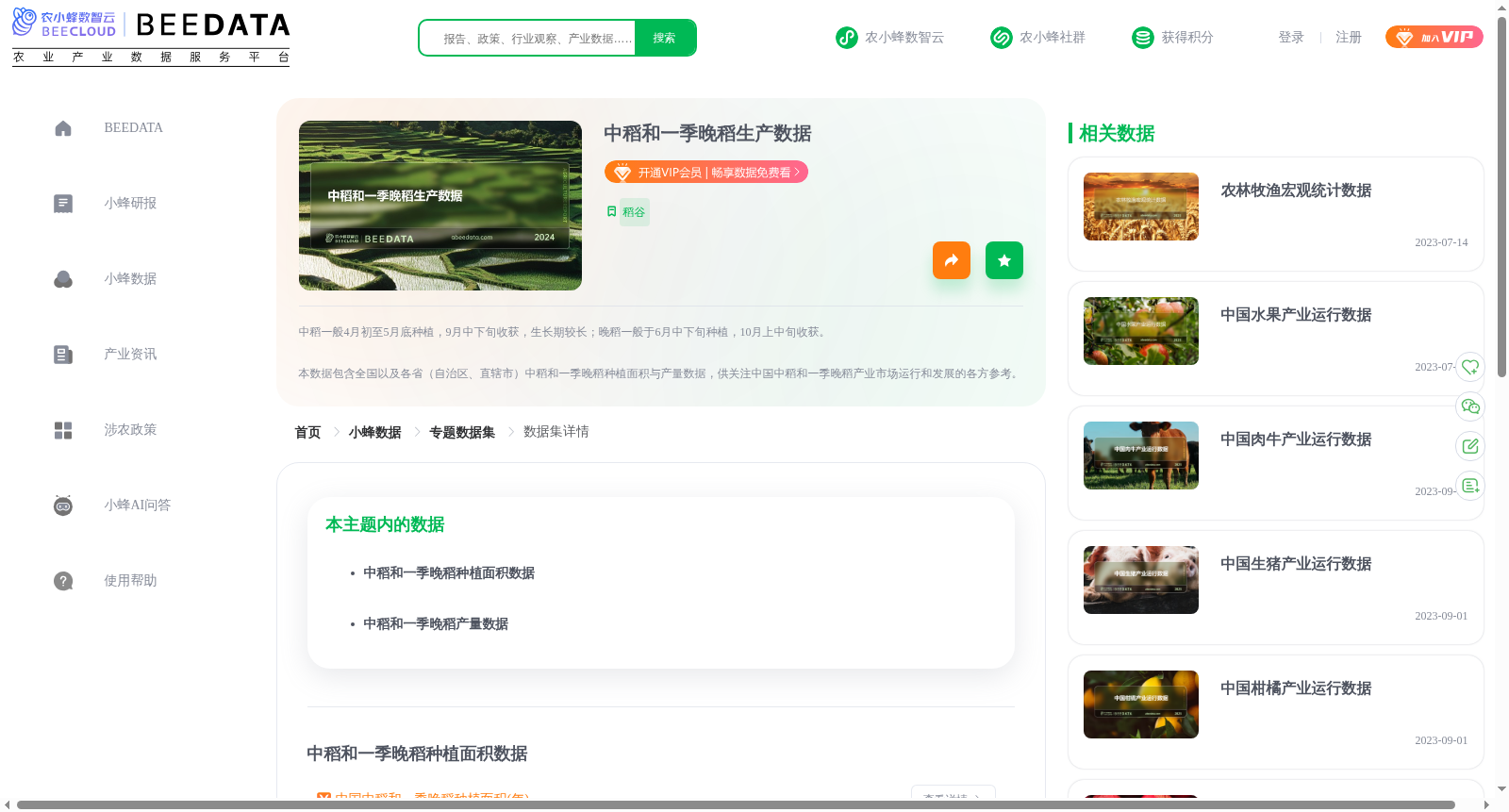Screen dimensions: 1509x812
Task: Open 农林牧渔宏观统计数据 thumbnail
Action: coord(1141,207)
